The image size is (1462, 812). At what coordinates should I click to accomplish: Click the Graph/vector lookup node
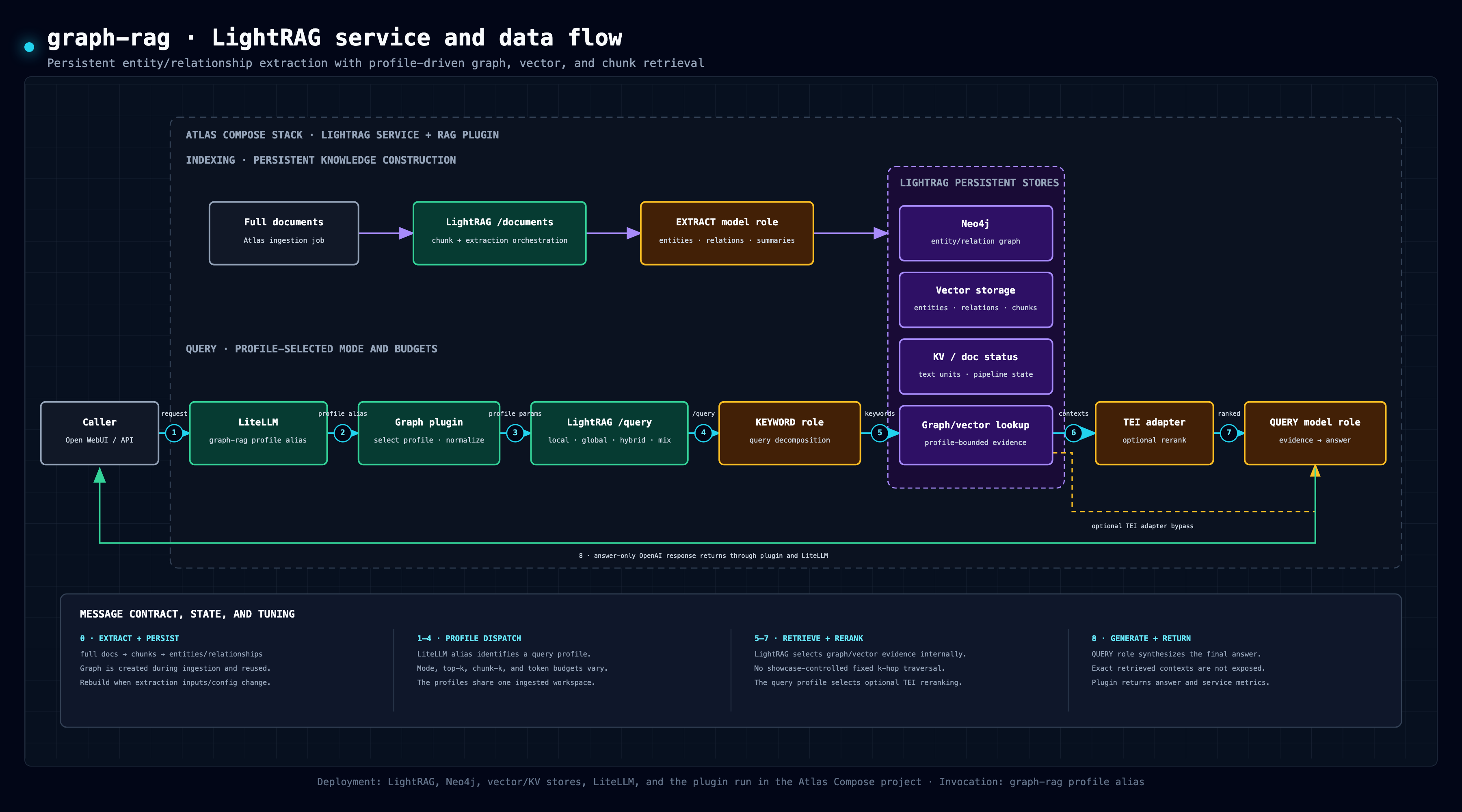(975, 435)
